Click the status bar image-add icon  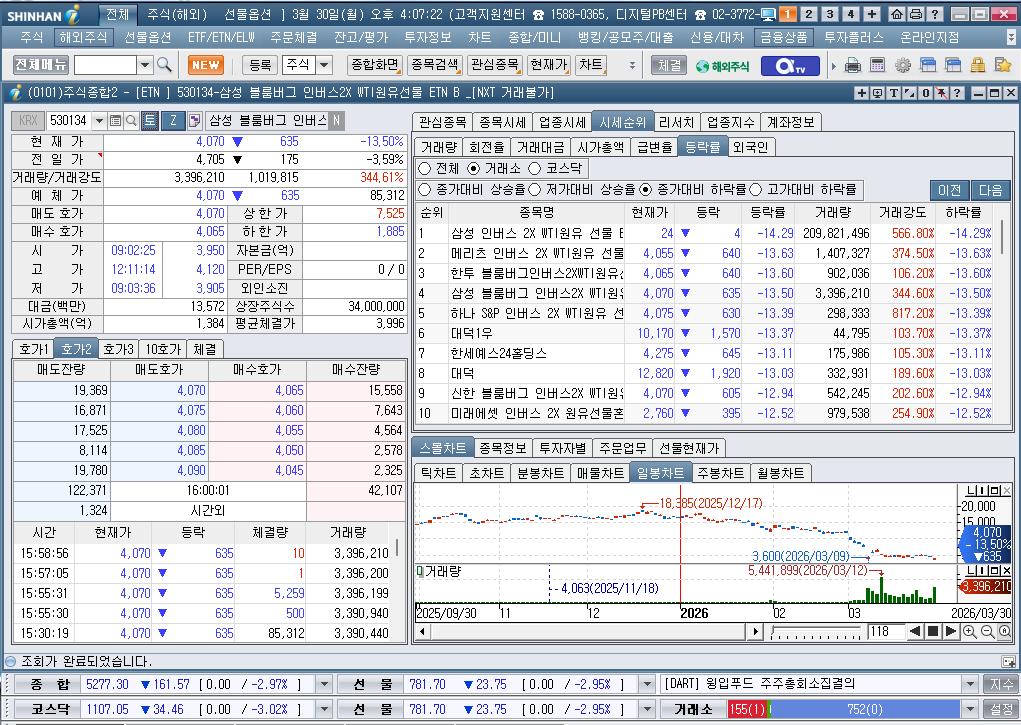click(1009, 662)
